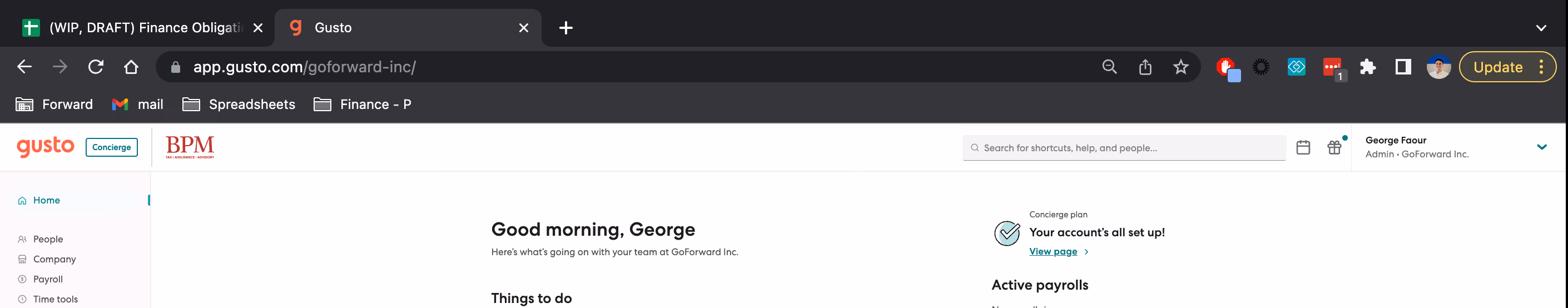Bookmark this page with the star icon

(x=1181, y=67)
